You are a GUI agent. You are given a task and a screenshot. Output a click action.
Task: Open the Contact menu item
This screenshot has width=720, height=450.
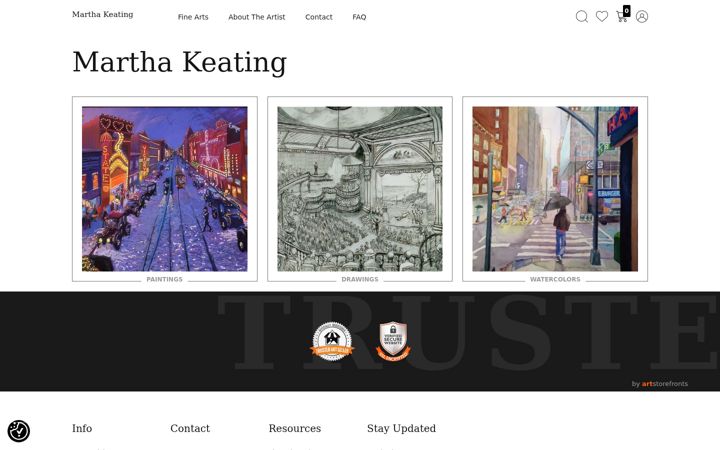319,17
